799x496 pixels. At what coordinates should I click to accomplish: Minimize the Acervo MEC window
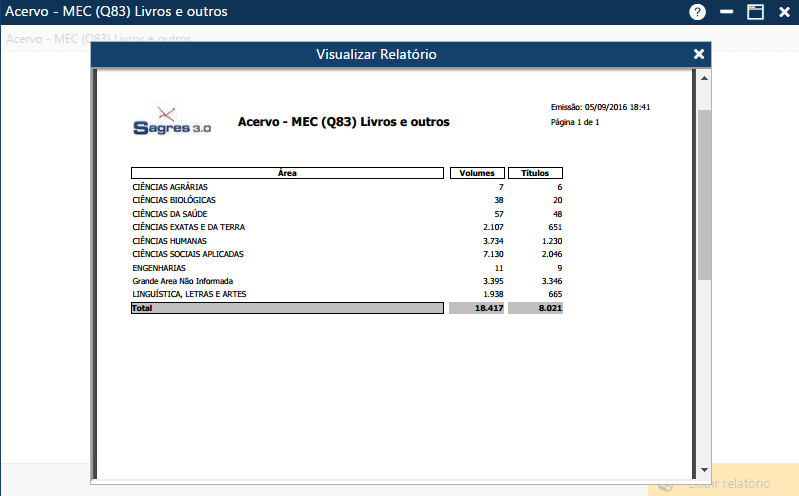click(x=727, y=12)
